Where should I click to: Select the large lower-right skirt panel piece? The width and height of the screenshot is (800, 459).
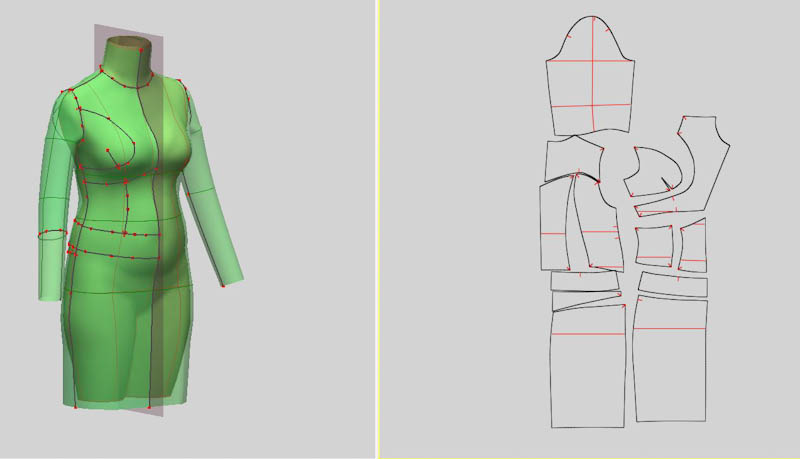point(670,361)
